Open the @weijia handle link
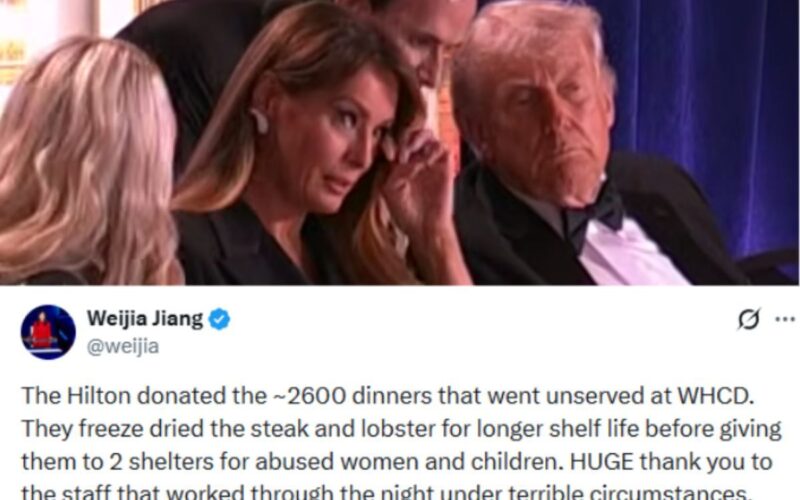The image size is (800, 500). click(123, 346)
